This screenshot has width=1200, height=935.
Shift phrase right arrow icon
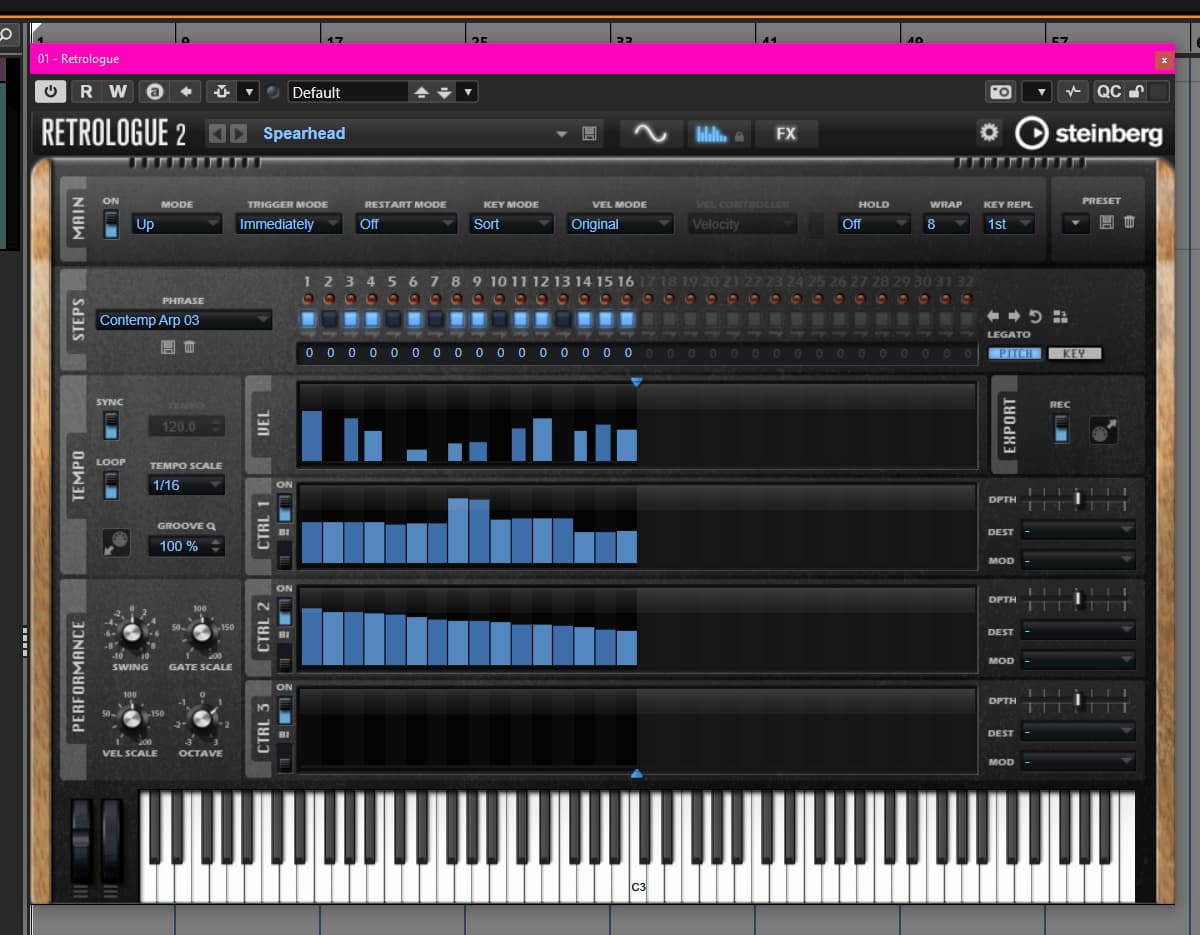coord(1015,317)
